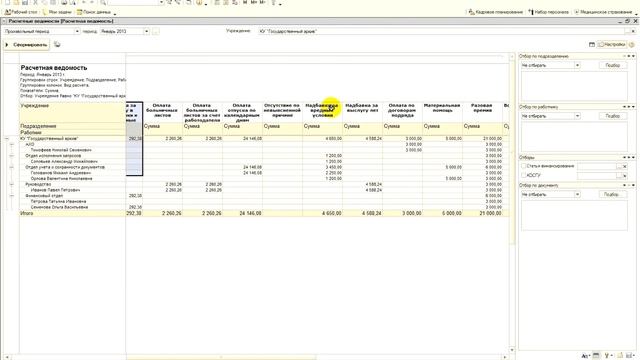Click Подбор in Отбор по работнику panel
The height and width of the screenshot is (360, 640).
[613, 116]
